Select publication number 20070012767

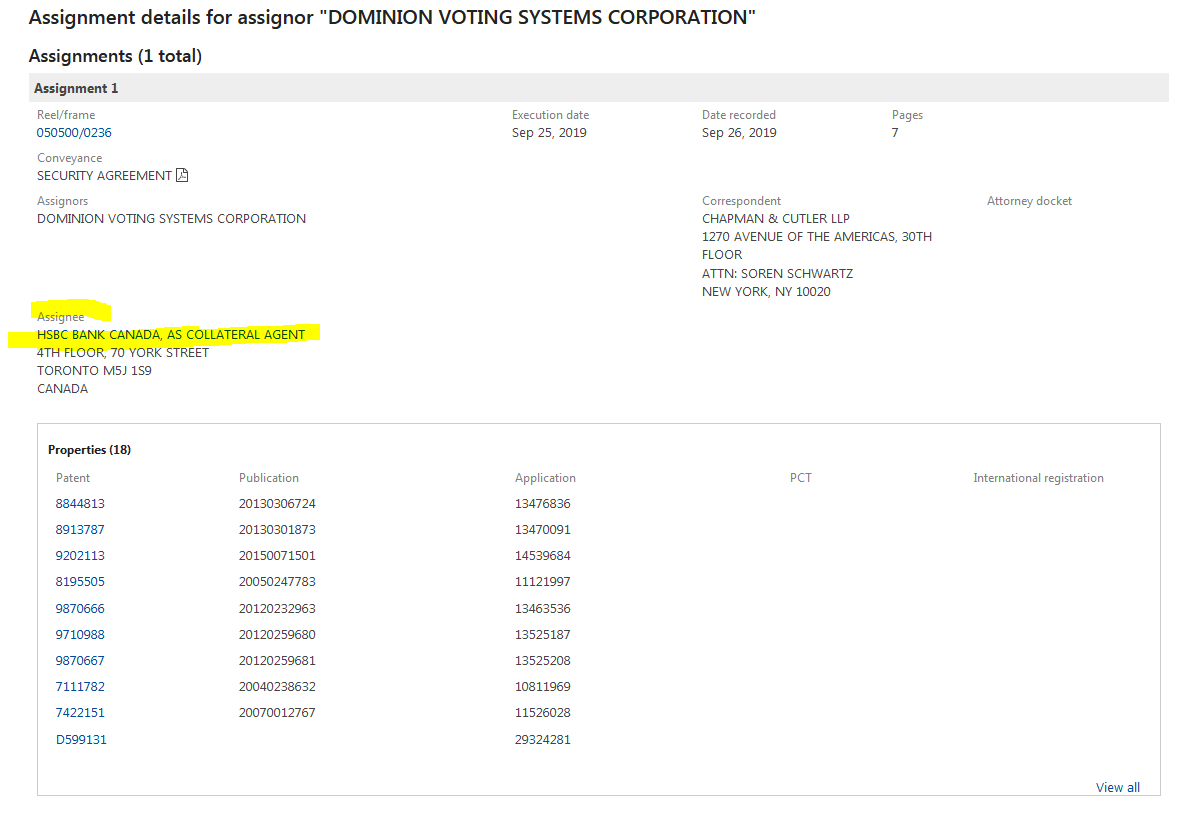point(277,713)
